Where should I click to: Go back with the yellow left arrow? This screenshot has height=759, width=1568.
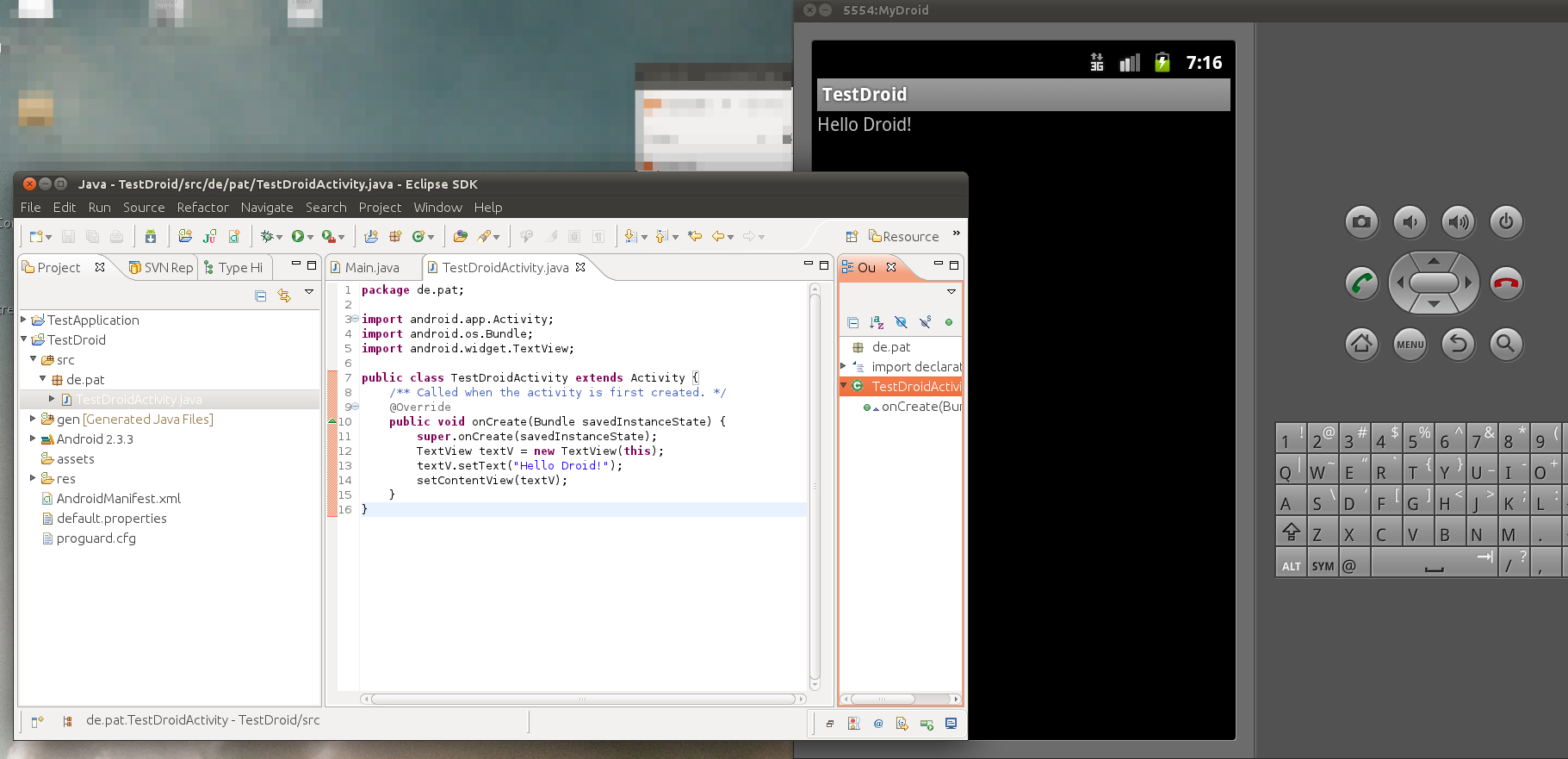(718, 236)
